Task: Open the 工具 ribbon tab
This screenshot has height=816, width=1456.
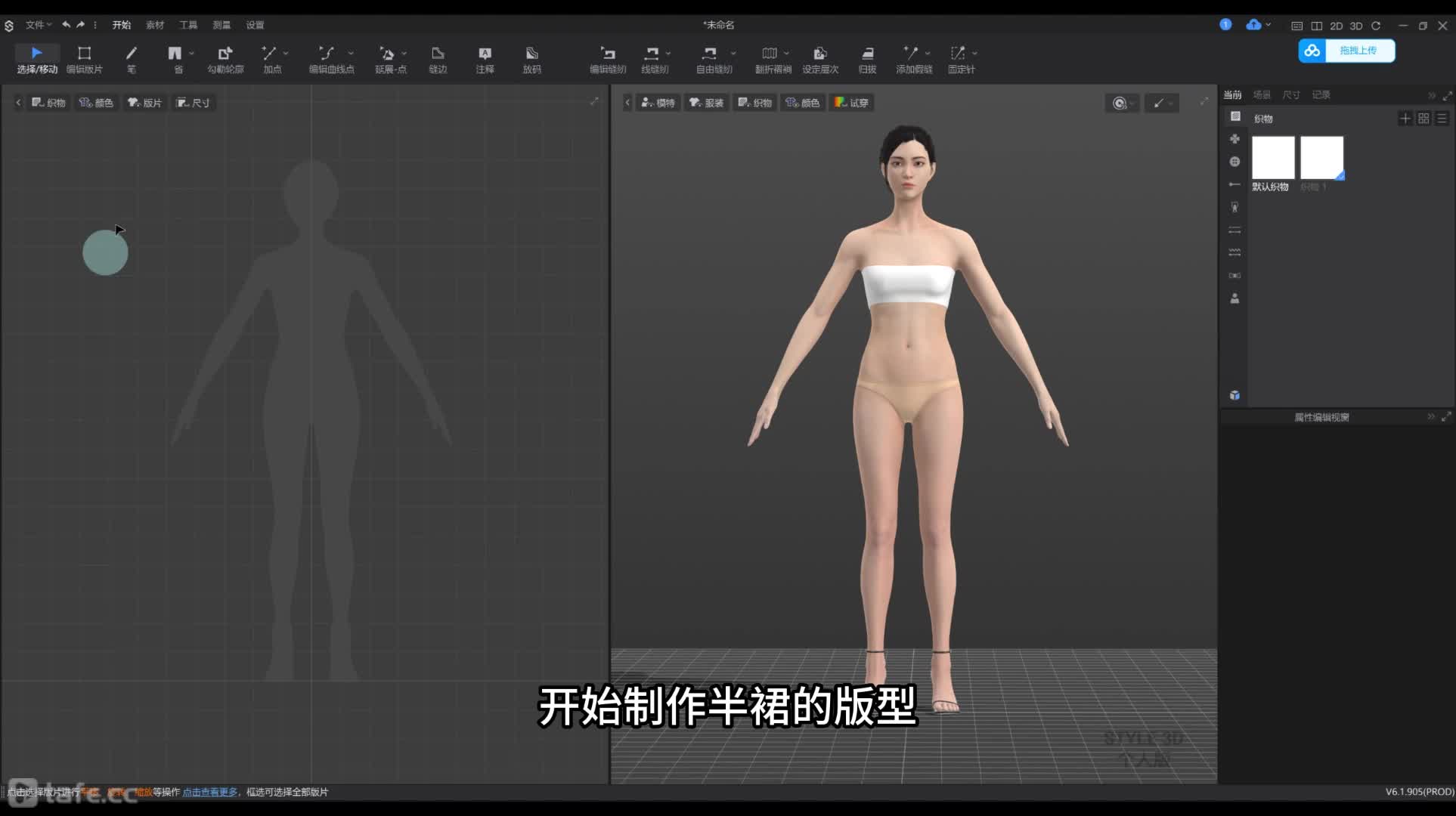Action: (187, 25)
